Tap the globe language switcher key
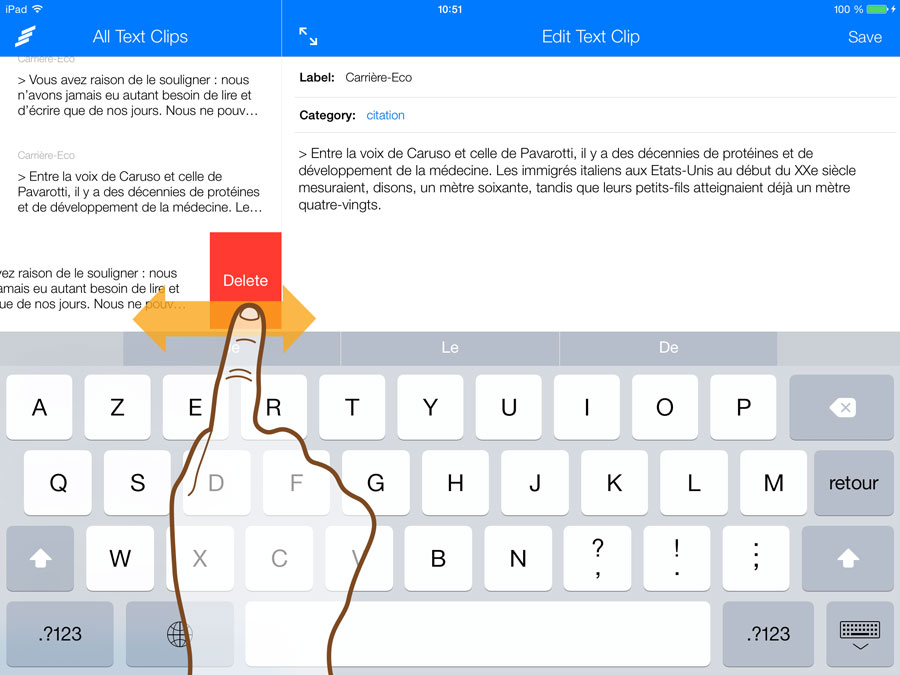 pyautogui.click(x=180, y=633)
